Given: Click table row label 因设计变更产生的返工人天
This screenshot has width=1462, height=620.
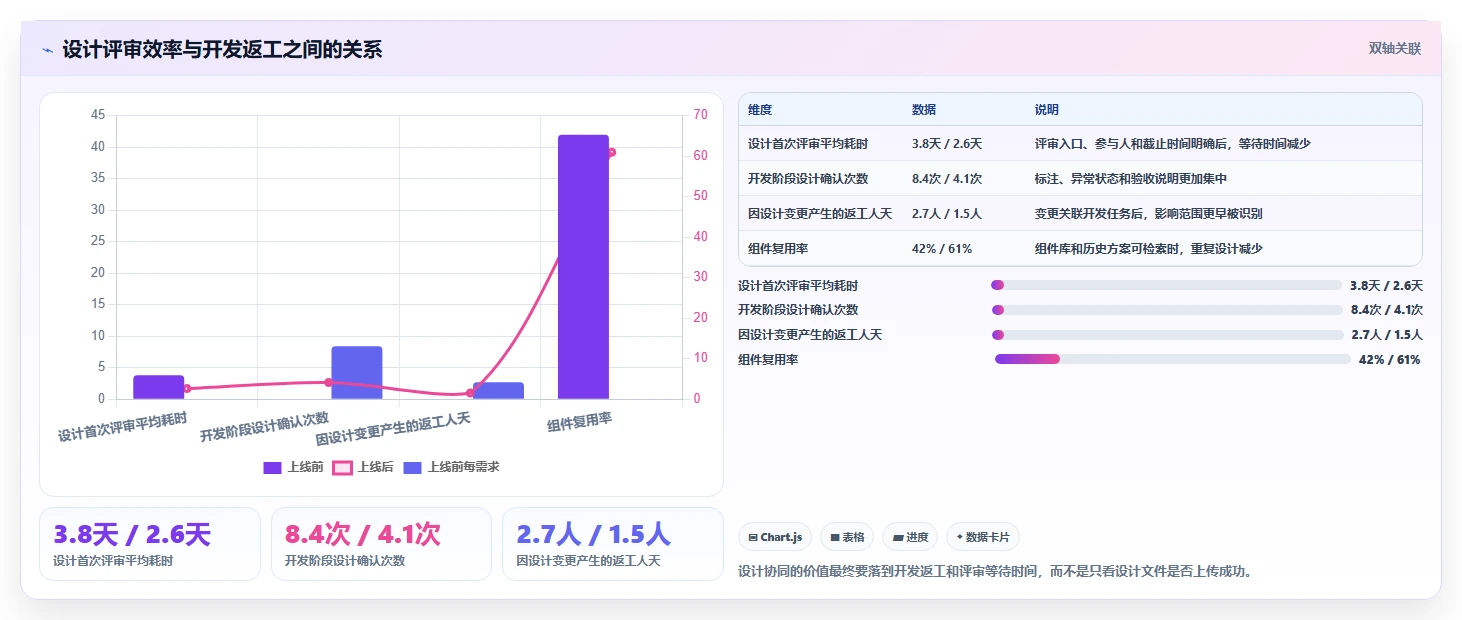Looking at the screenshot, I should point(820,214).
